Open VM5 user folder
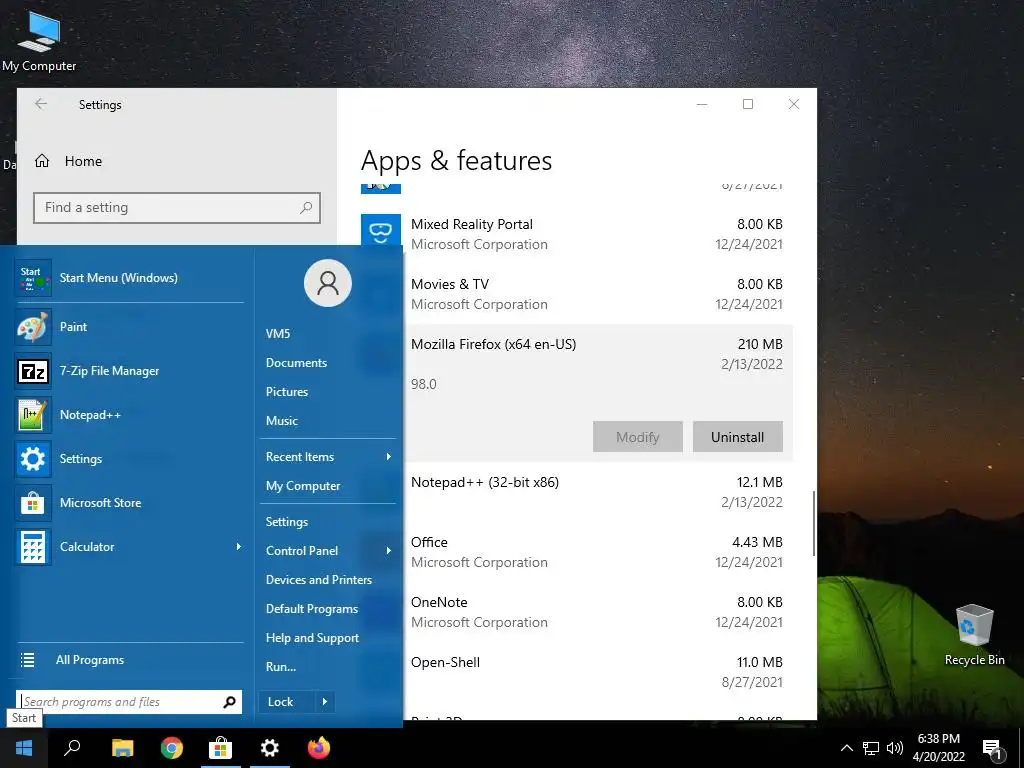 click(278, 333)
